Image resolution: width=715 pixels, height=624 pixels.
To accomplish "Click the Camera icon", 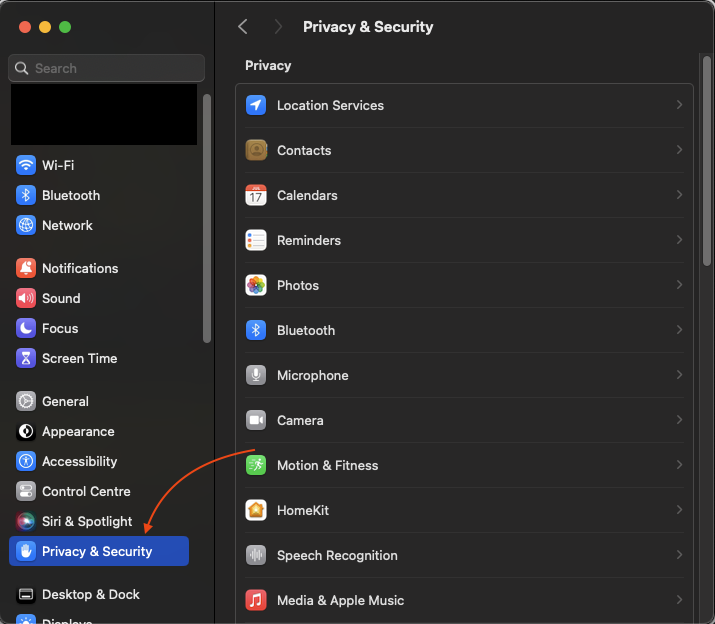I will [x=256, y=420].
